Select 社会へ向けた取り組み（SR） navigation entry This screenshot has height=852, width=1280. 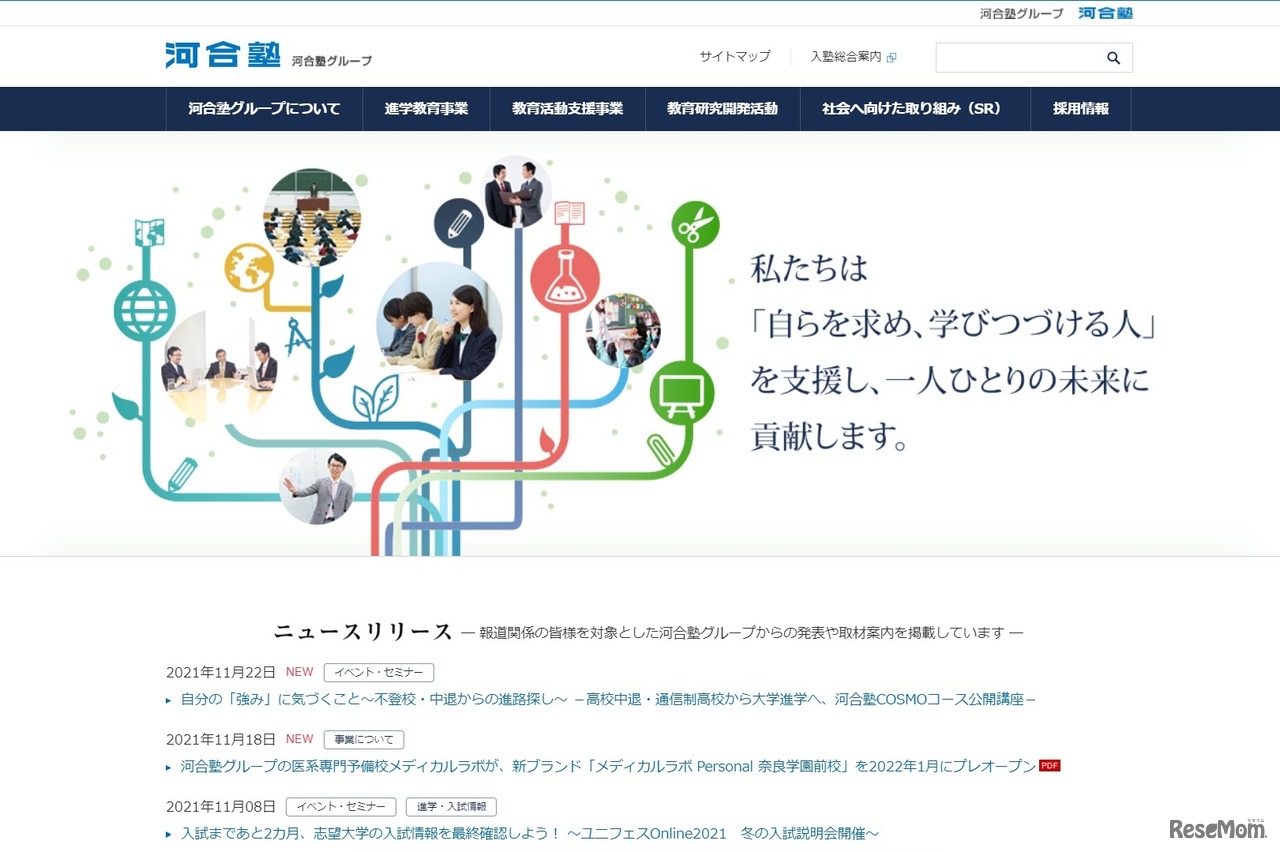point(914,109)
